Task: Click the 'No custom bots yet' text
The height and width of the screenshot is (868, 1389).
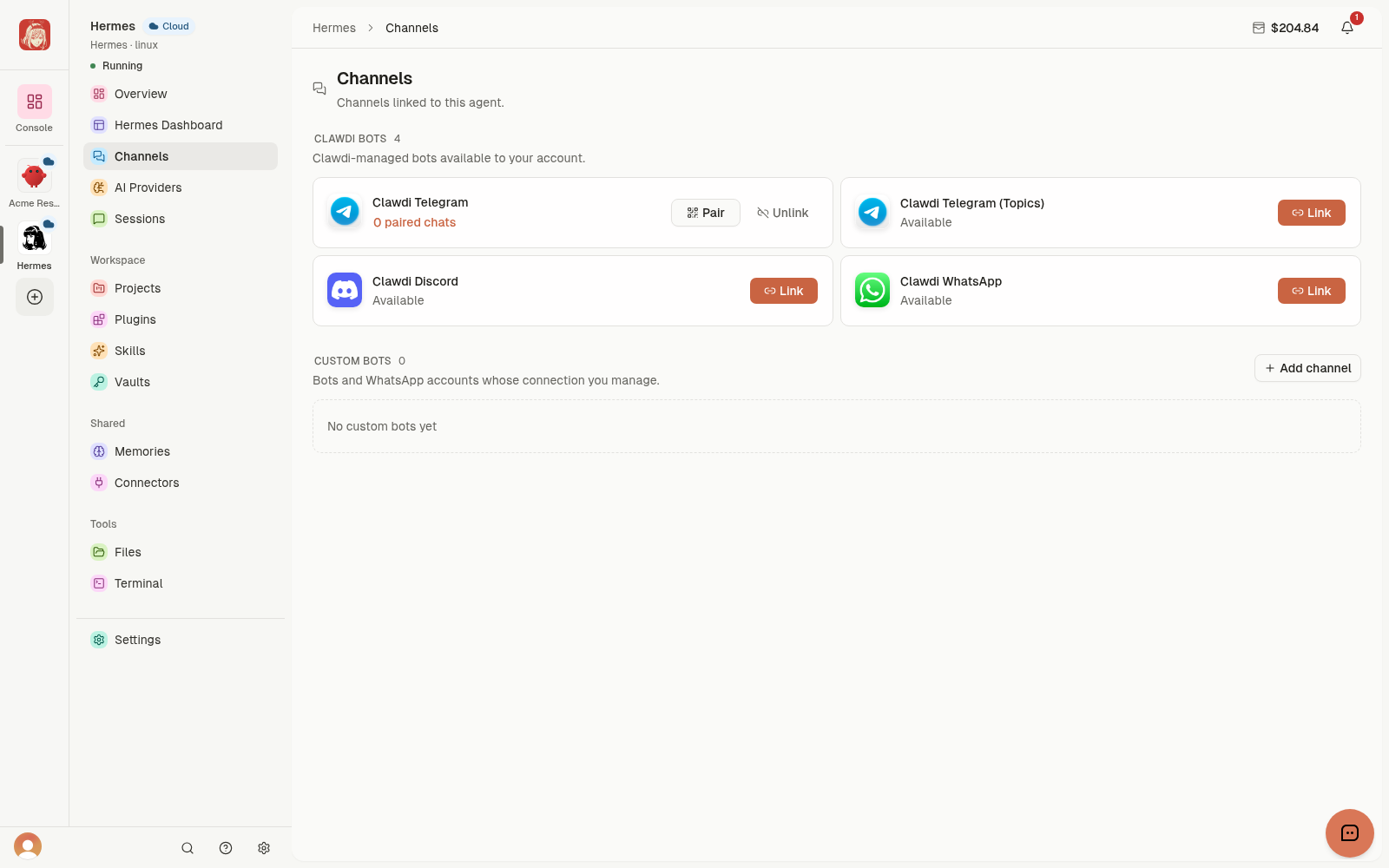Action: point(382,426)
